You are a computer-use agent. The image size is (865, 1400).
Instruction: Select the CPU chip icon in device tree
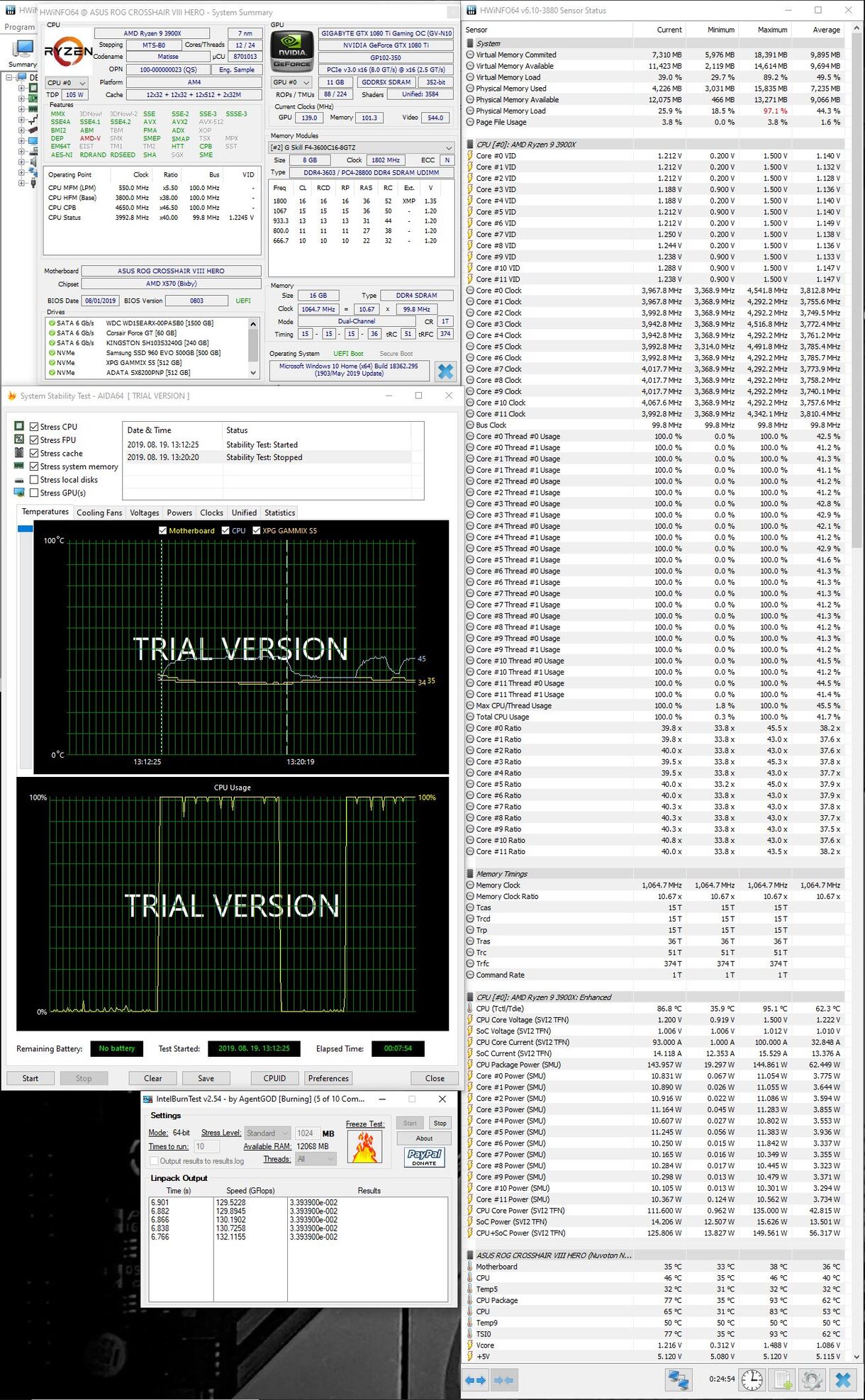(33, 88)
